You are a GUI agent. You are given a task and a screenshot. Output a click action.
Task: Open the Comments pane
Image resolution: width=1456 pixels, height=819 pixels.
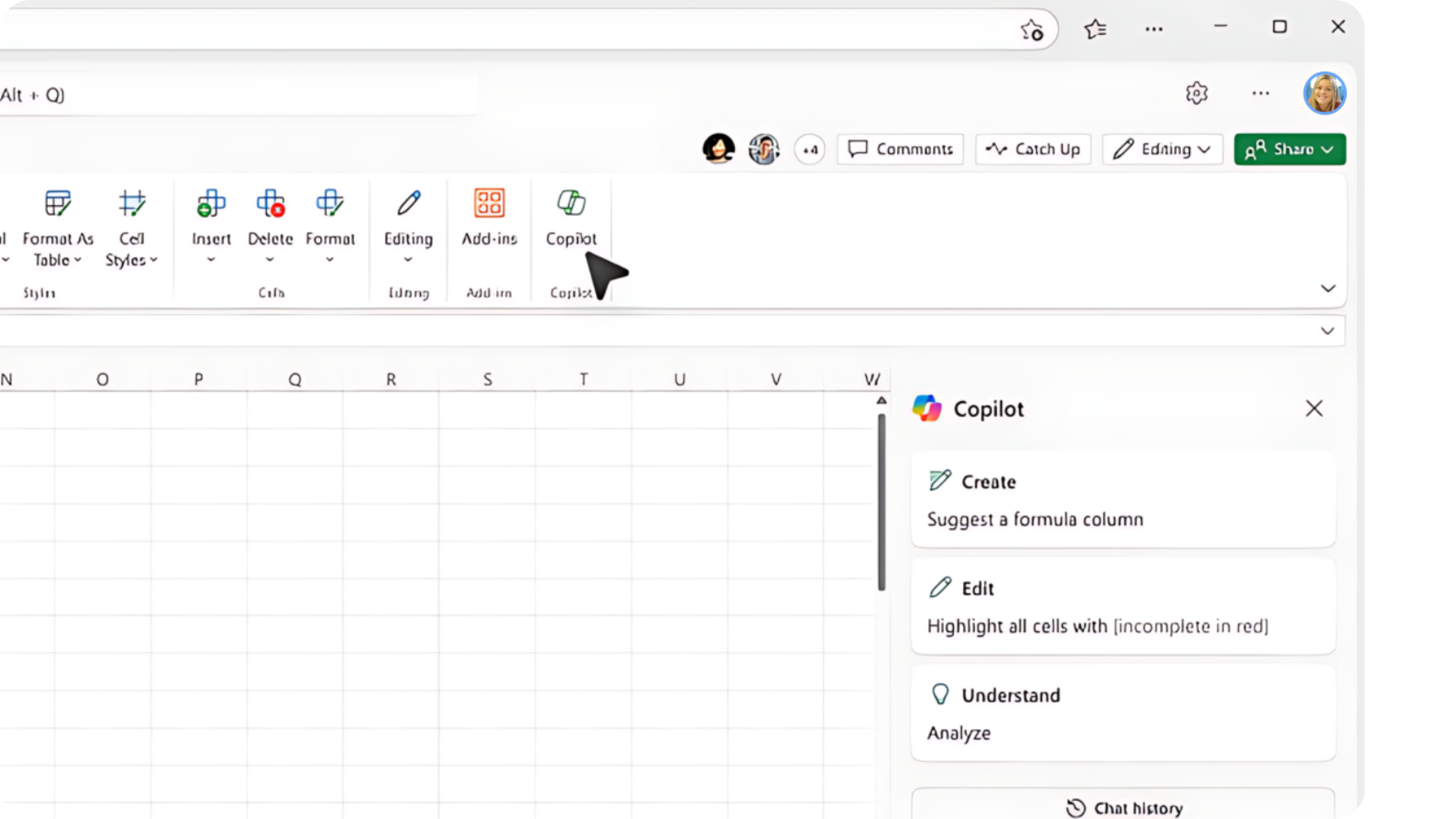pos(900,149)
